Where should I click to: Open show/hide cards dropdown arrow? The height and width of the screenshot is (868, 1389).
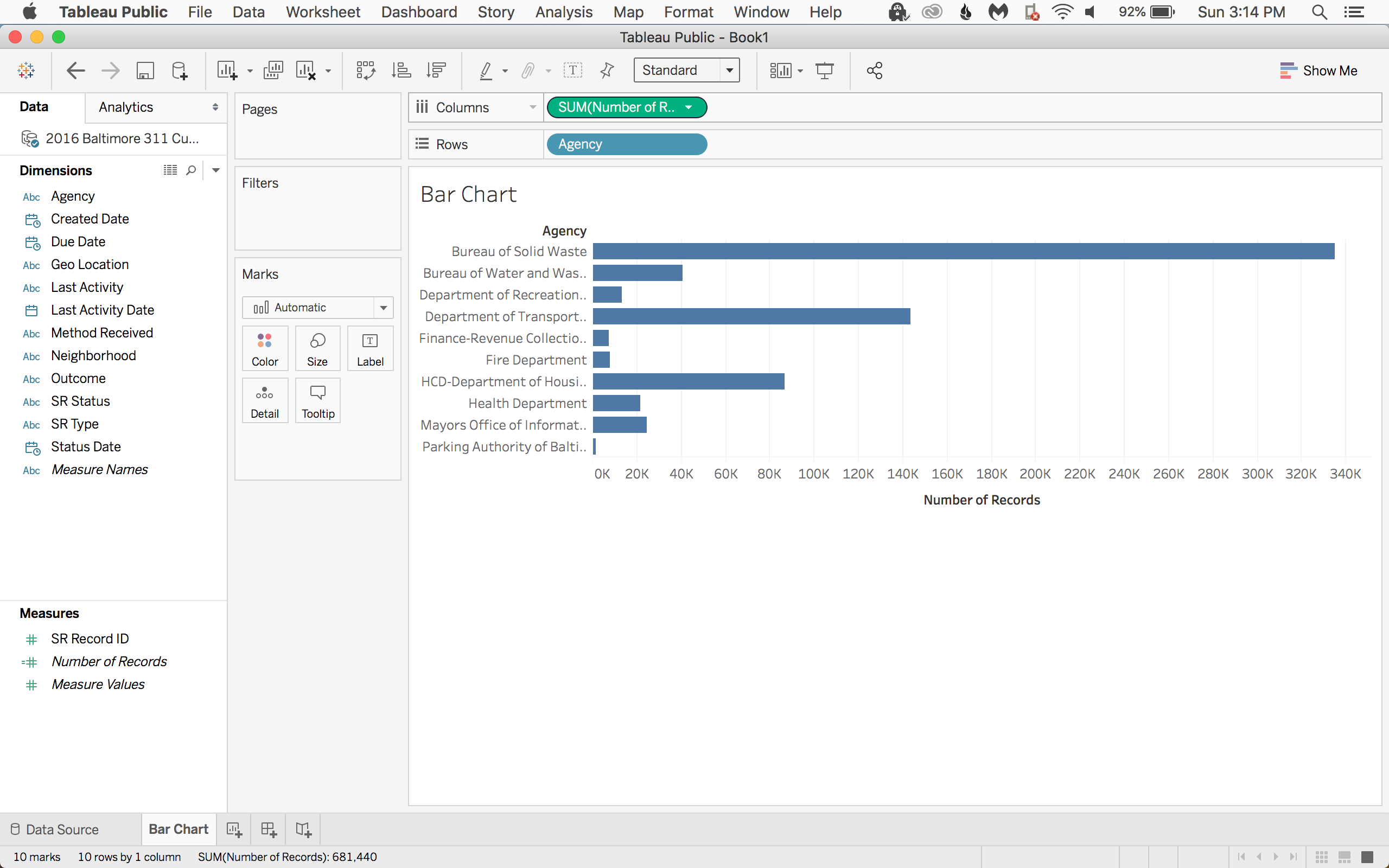(800, 72)
